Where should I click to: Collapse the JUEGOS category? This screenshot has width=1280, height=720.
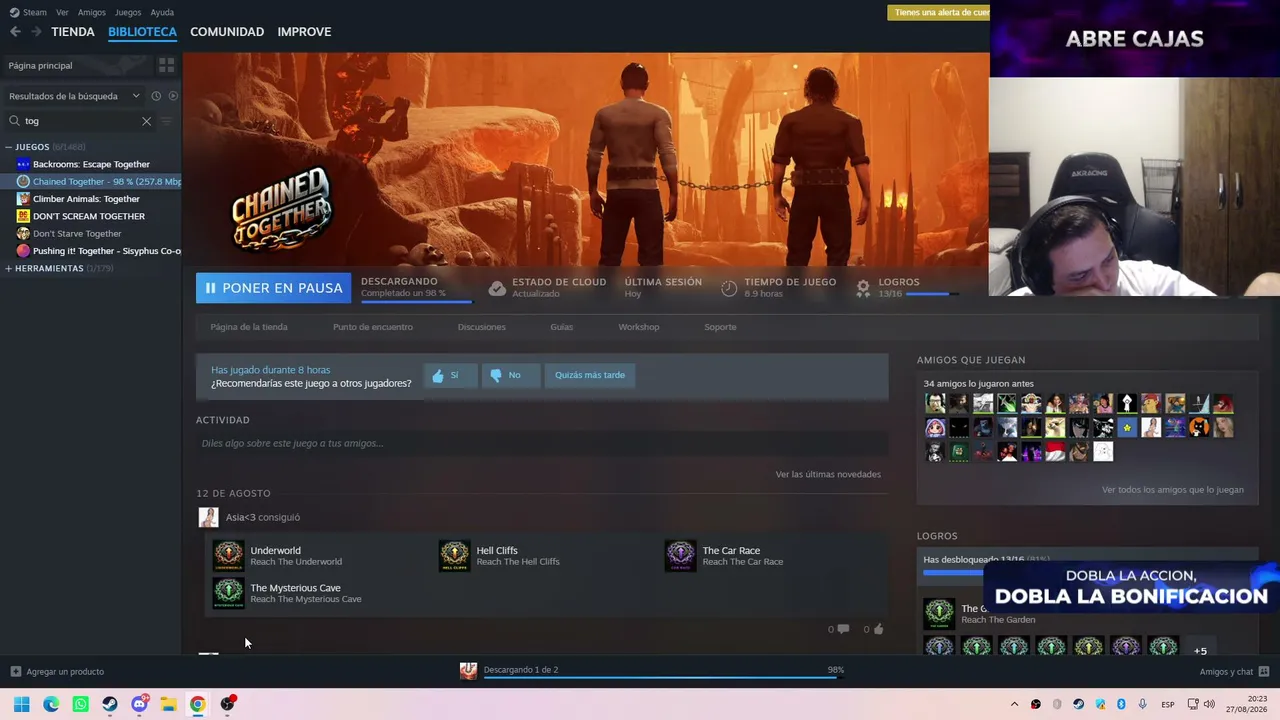point(8,147)
